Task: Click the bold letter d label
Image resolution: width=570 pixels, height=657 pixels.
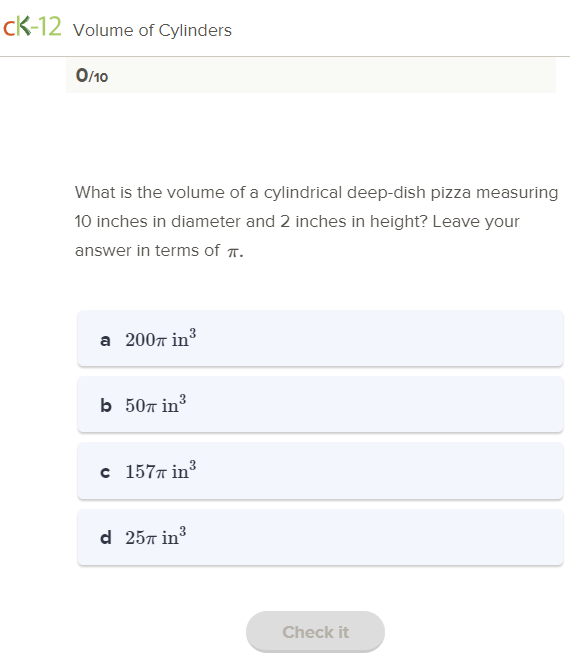Action: [106, 537]
